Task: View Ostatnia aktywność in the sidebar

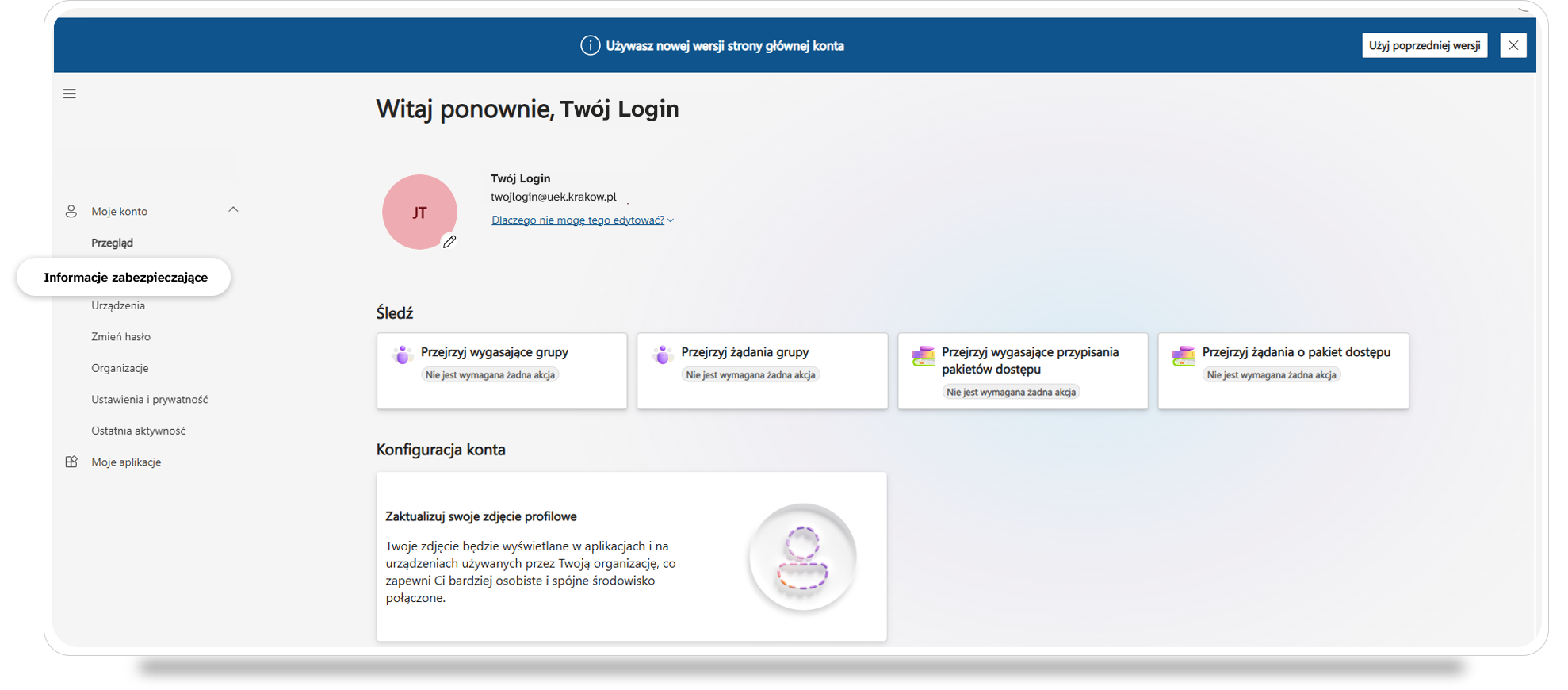Action: (139, 431)
